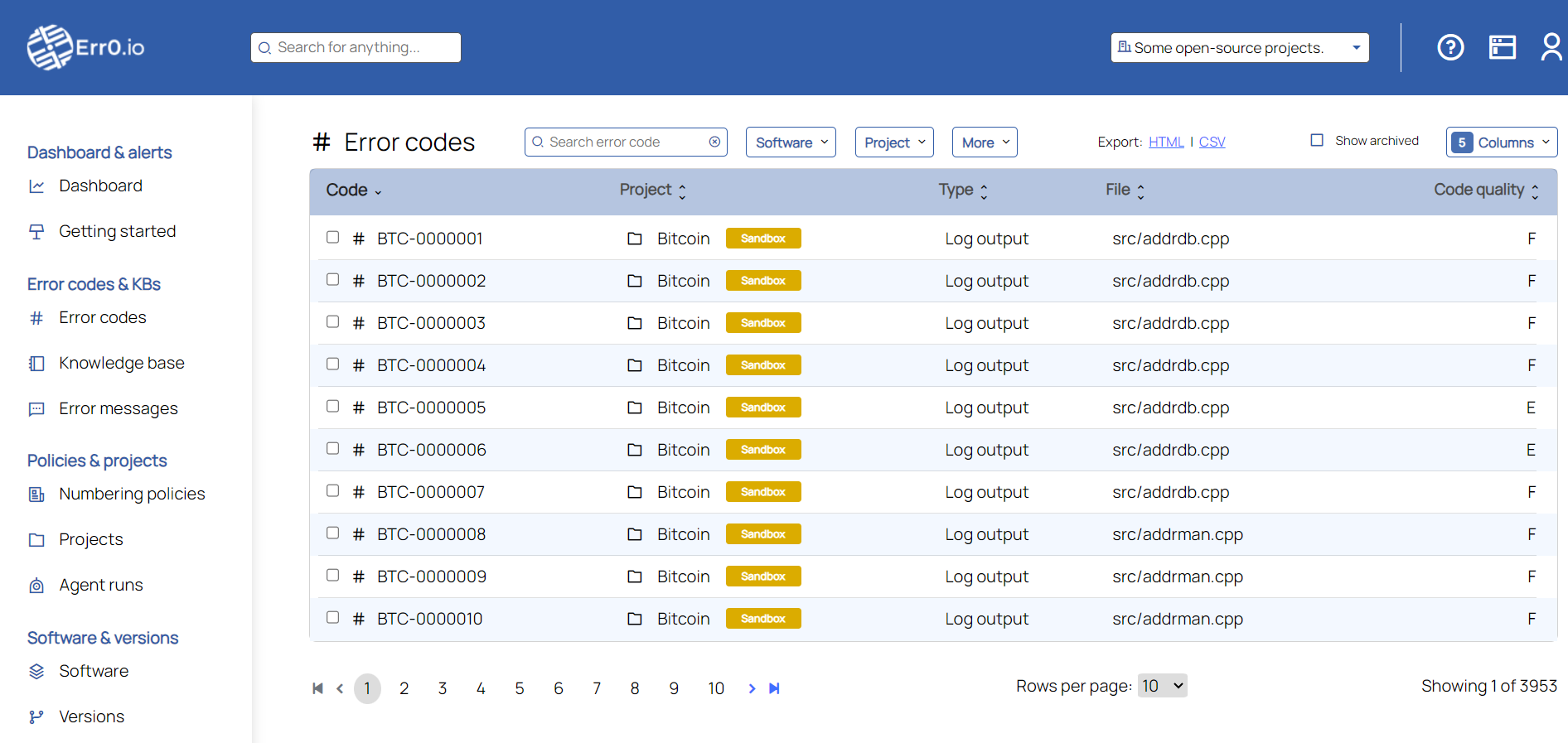Sort by the Code quality column header
Viewport: 1568px width, 743px height.
[1487, 191]
